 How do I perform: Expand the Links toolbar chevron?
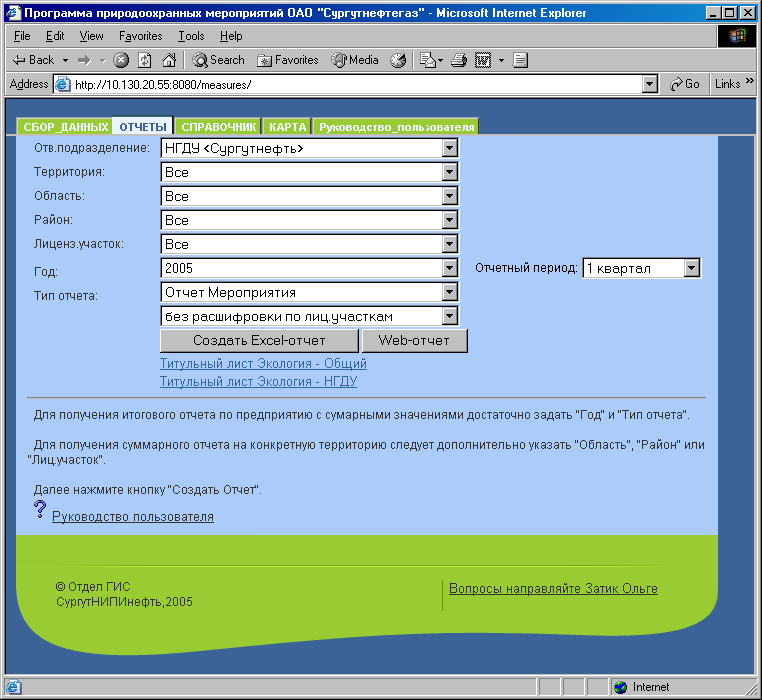[750, 81]
